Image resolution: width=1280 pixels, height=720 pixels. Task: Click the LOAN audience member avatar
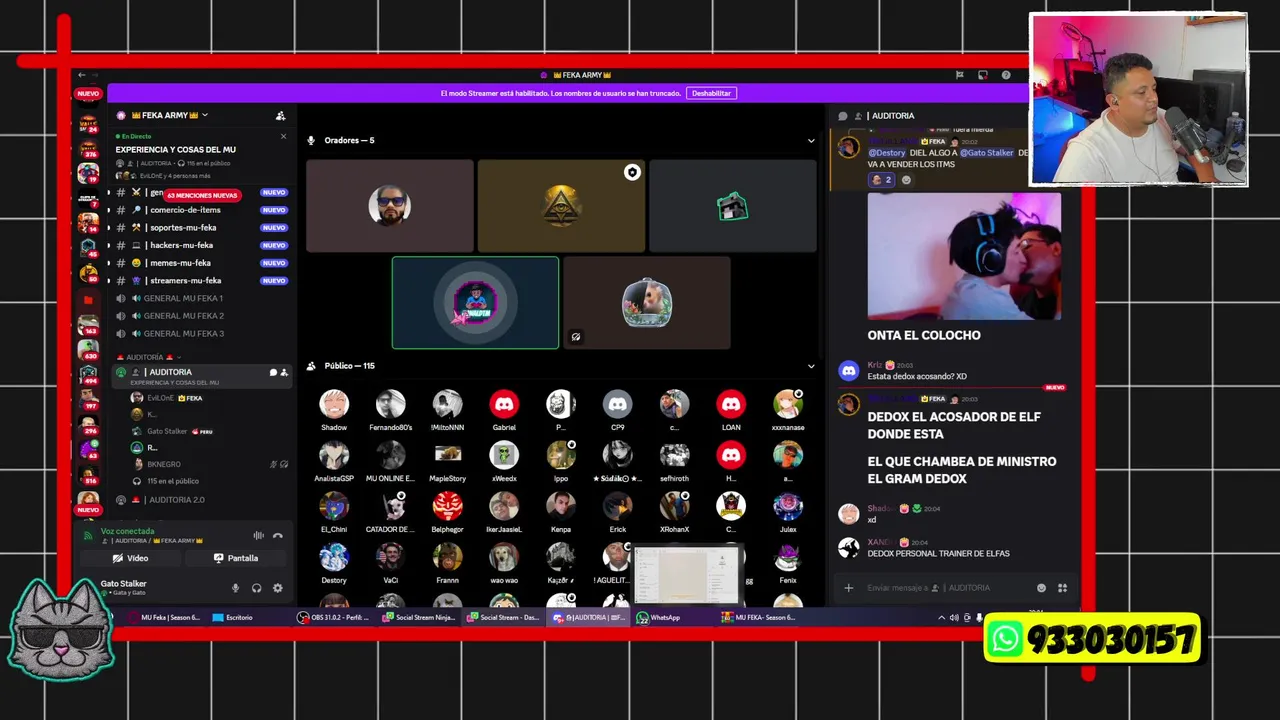[731, 404]
